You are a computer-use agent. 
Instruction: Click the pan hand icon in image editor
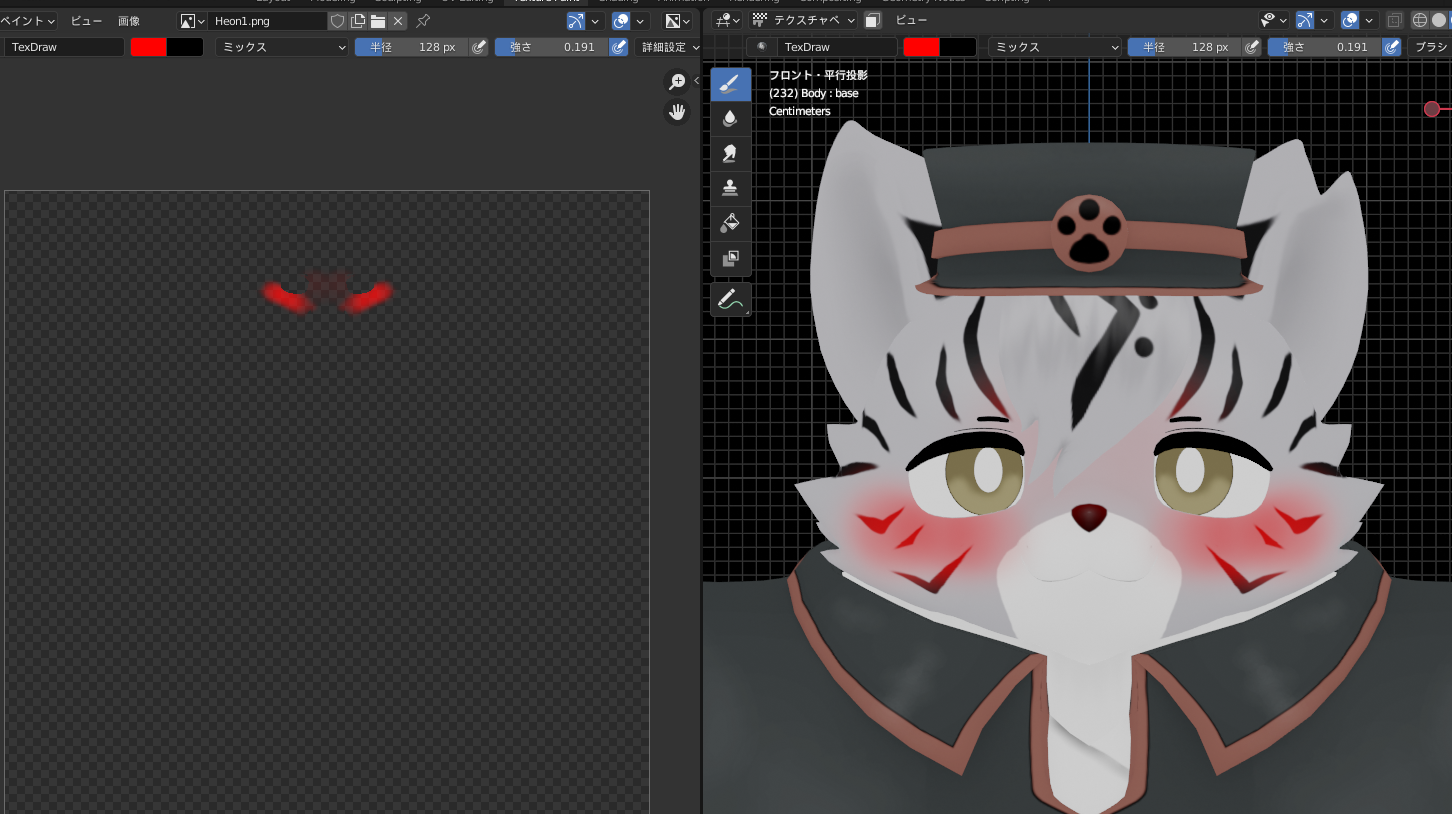click(678, 112)
